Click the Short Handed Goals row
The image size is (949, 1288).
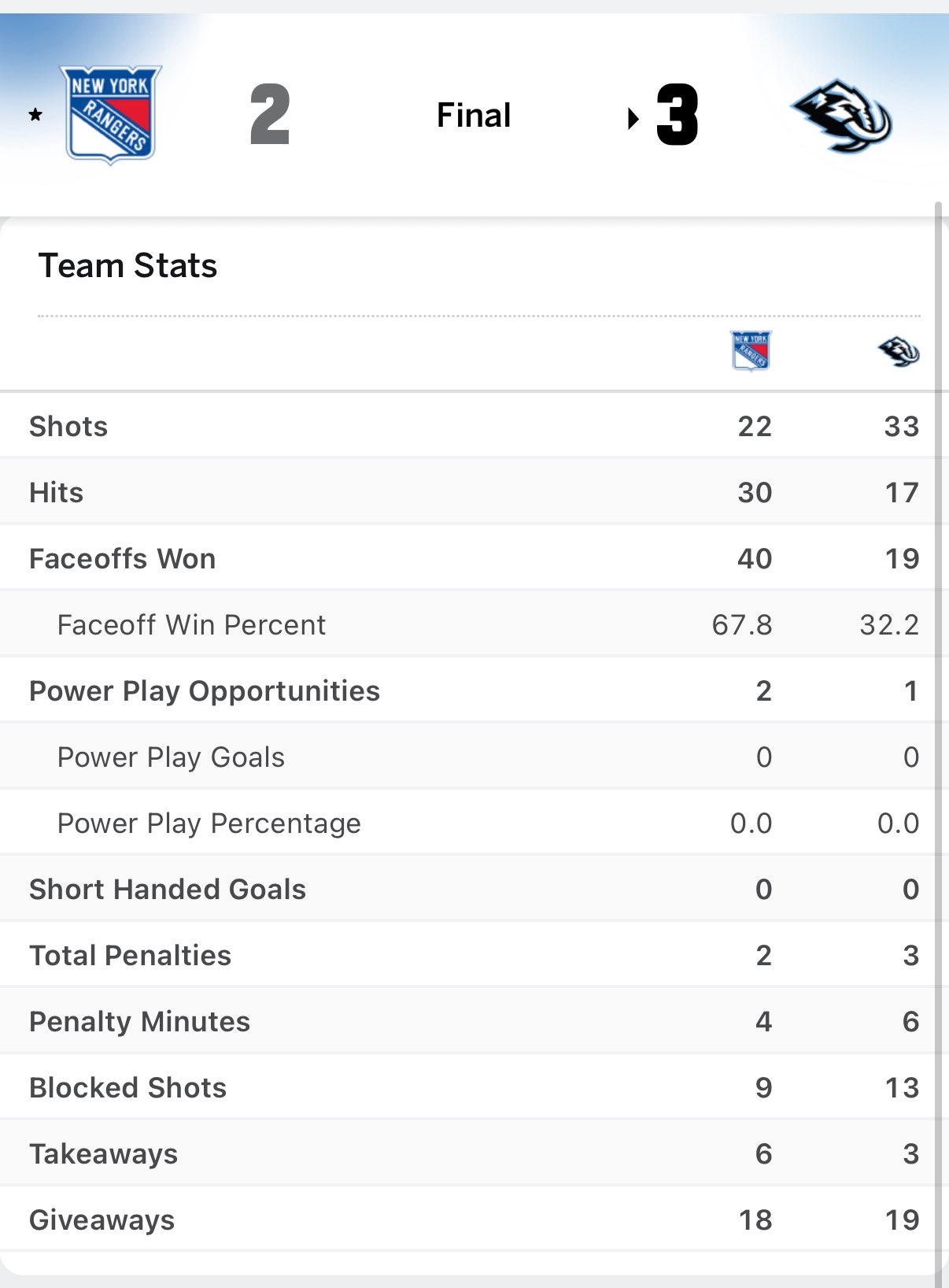coord(168,889)
